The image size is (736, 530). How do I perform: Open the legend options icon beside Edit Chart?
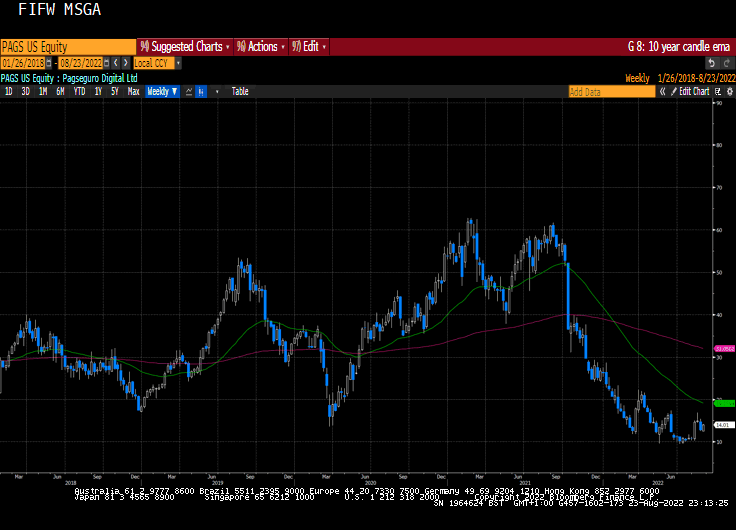[x=718, y=92]
